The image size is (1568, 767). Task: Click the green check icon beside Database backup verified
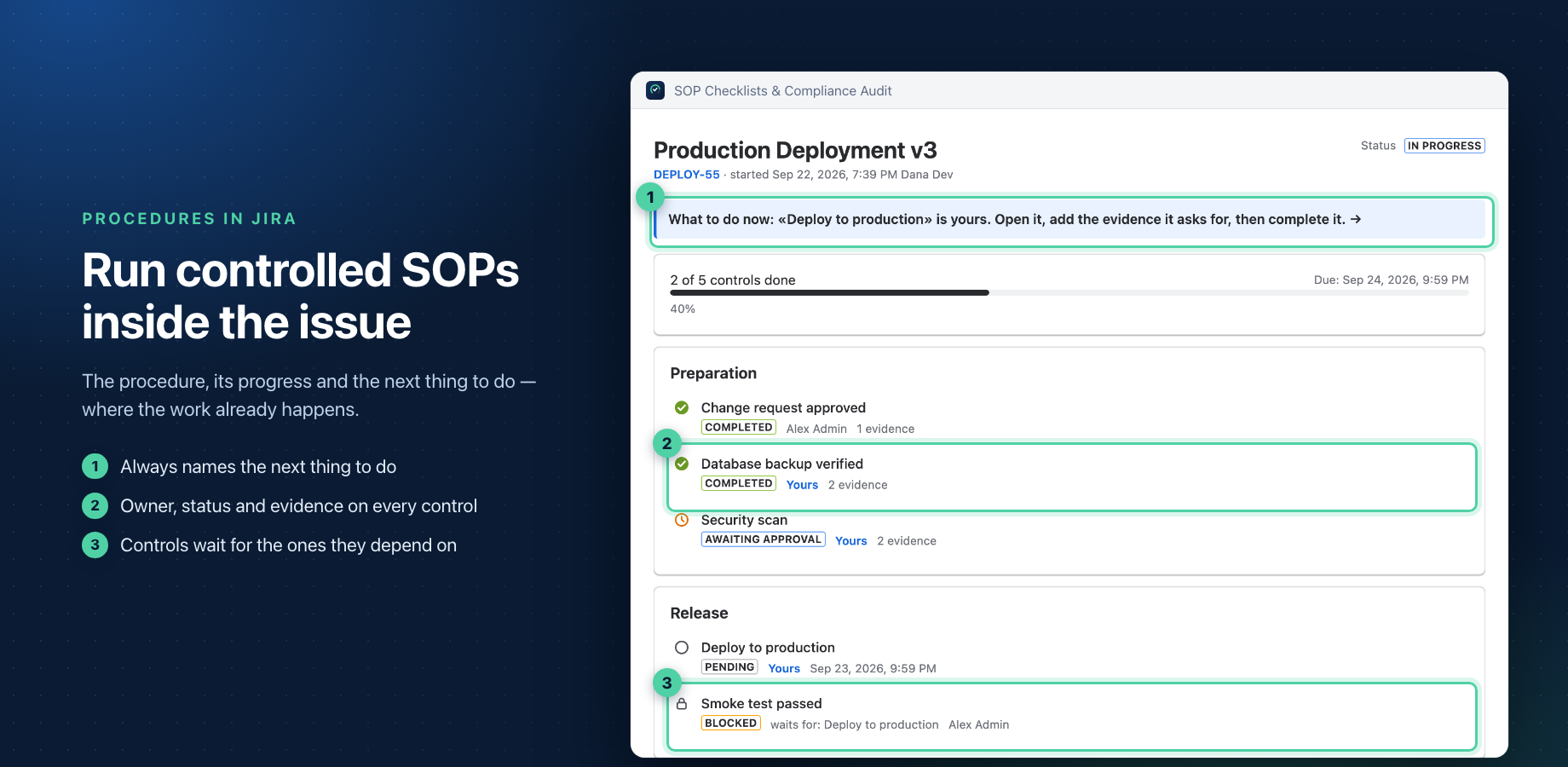click(x=682, y=464)
